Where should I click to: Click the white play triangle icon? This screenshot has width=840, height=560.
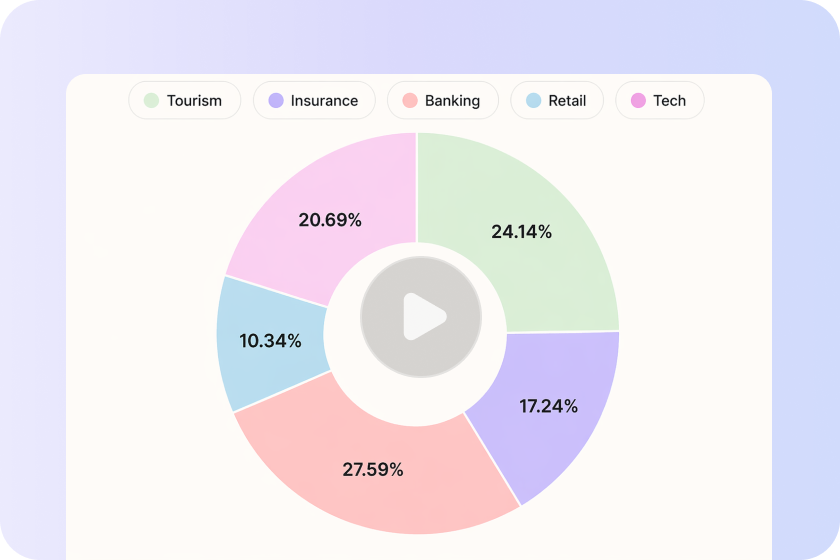424,317
